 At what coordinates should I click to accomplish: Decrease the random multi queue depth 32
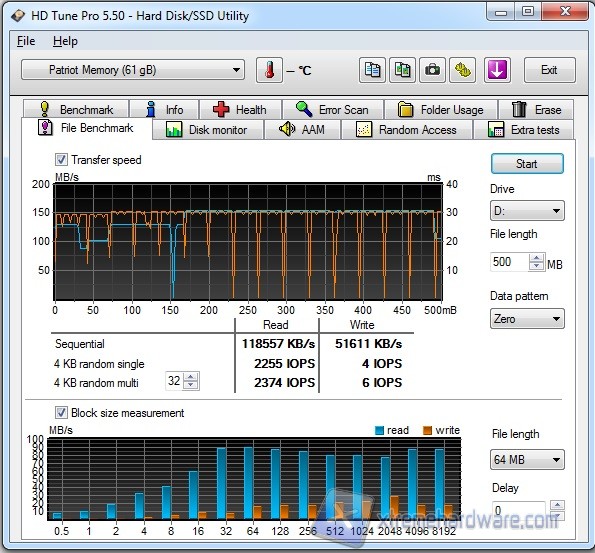pyautogui.click(x=190, y=385)
